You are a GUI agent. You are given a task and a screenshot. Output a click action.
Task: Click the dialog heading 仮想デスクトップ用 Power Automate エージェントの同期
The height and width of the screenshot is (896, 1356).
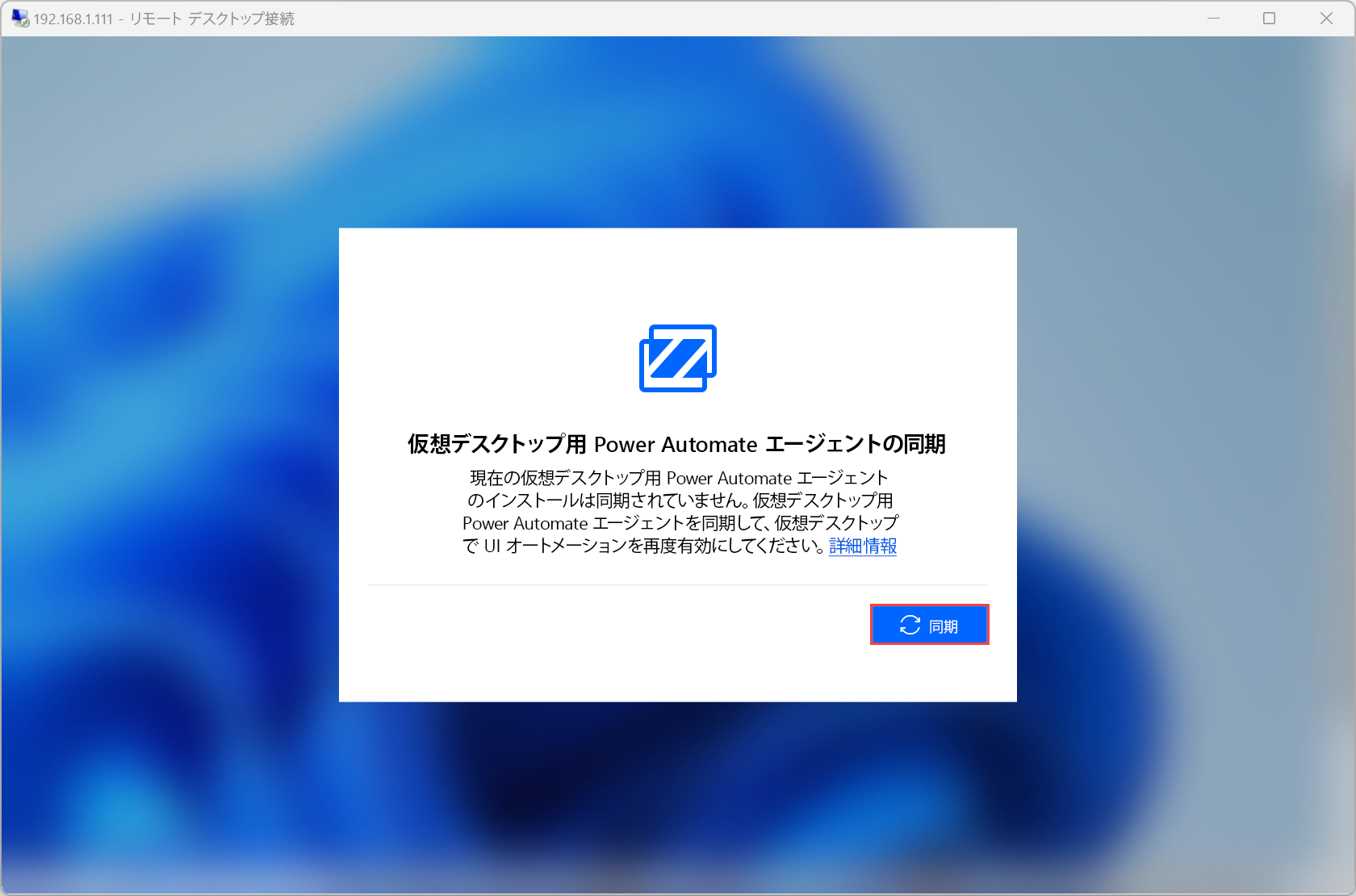click(676, 444)
